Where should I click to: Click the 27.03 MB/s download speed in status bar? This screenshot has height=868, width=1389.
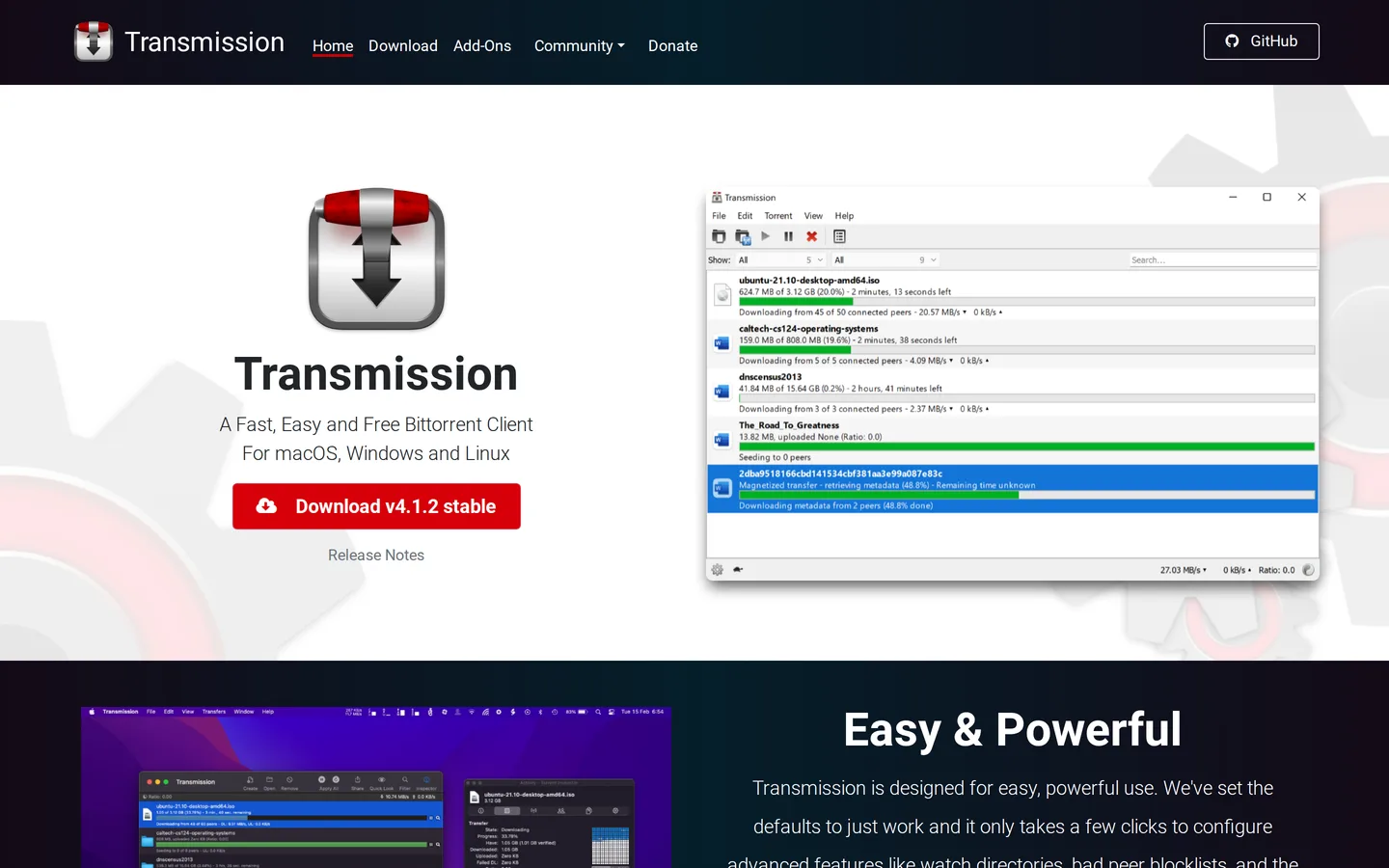1183,570
